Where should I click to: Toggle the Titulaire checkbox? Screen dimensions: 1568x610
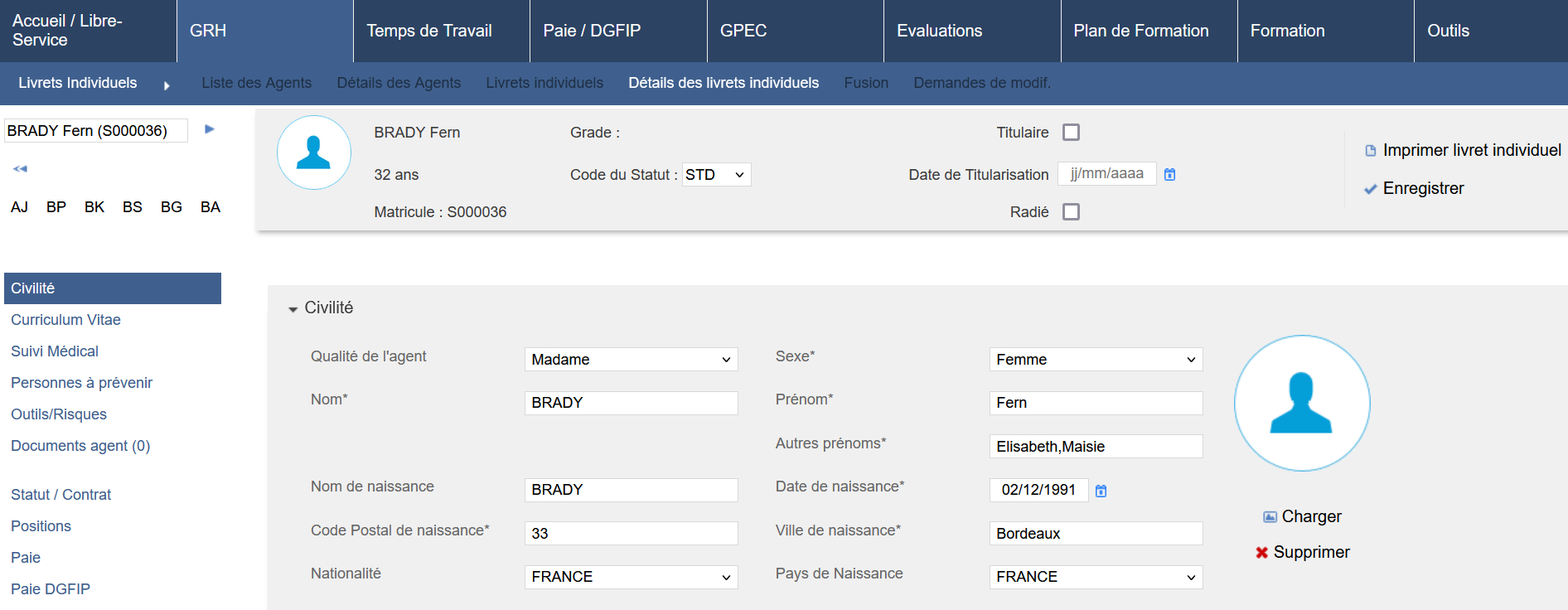click(1071, 133)
